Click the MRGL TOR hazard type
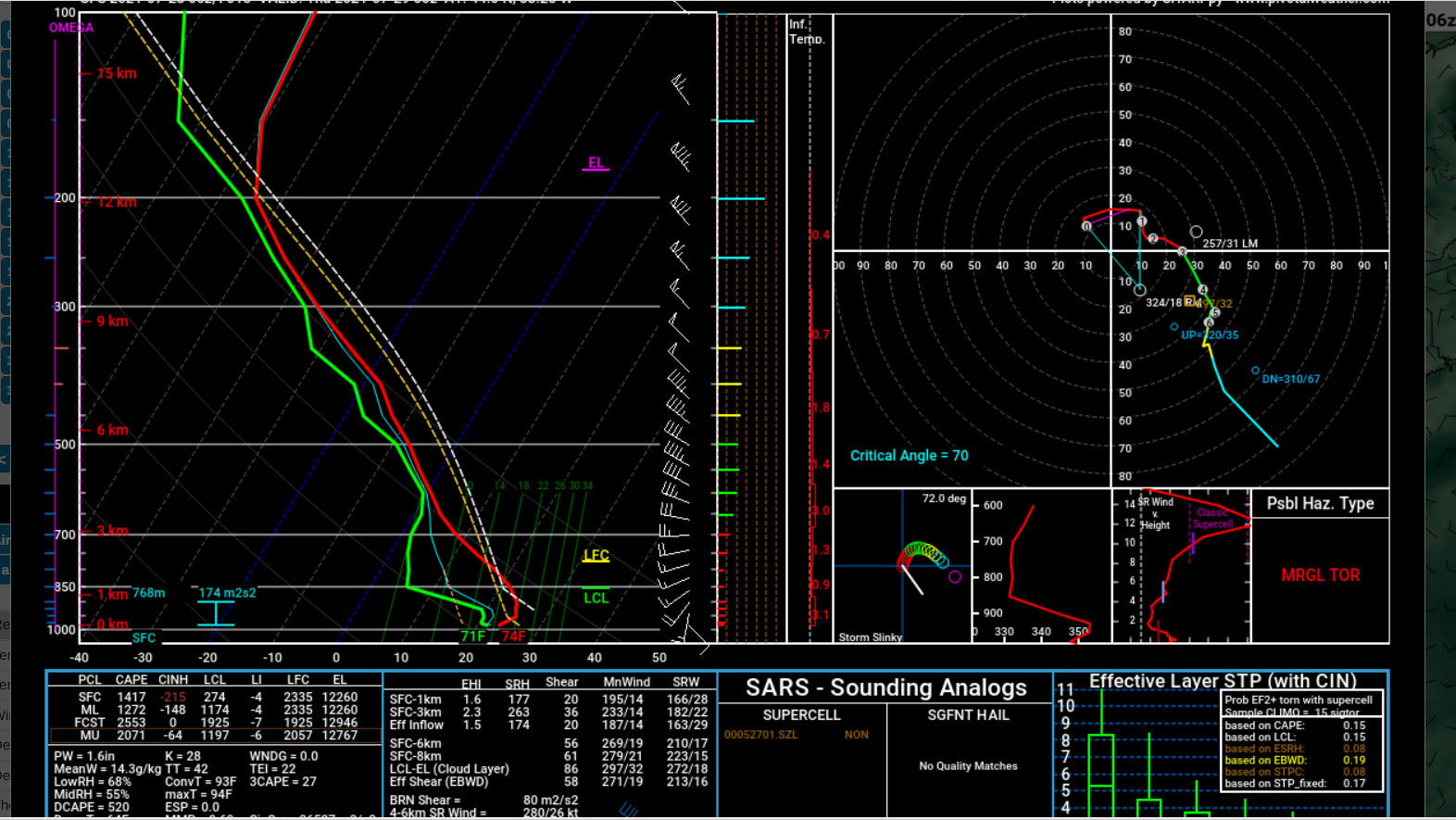The height and width of the screenshot is (820, 1456). click(1321, 575)
